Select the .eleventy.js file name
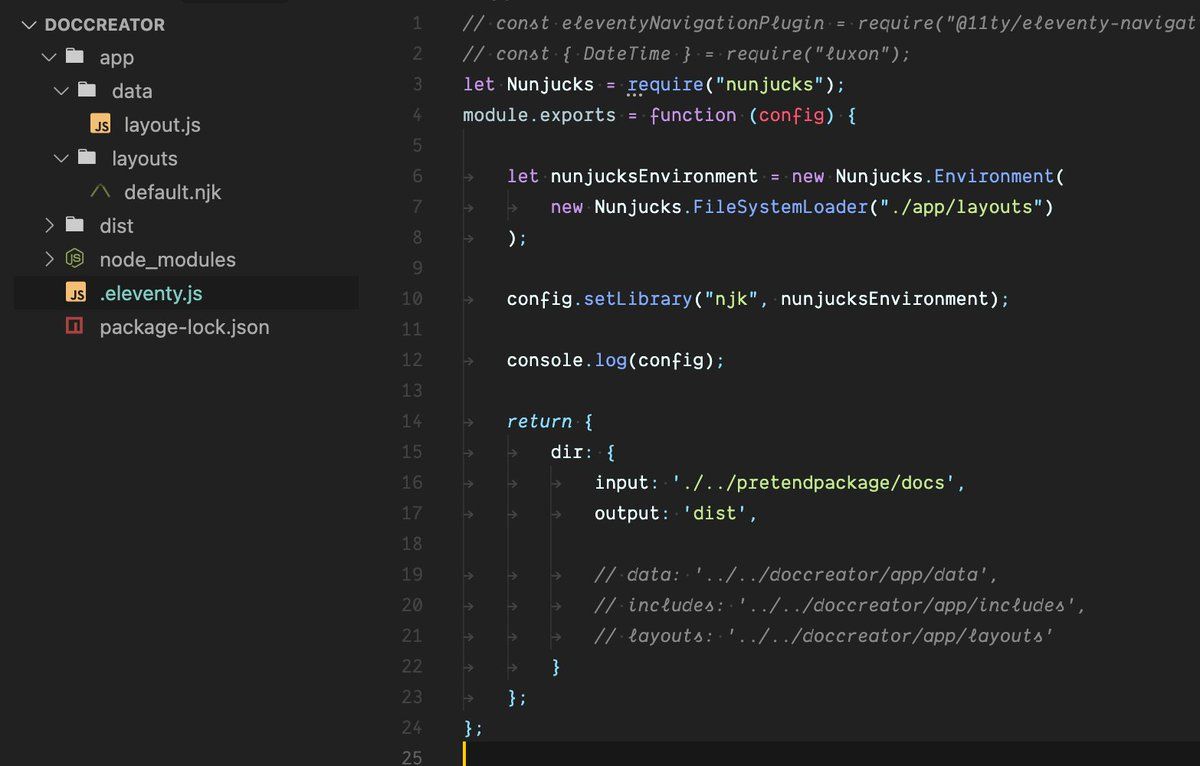The width and height of the screenshot is (1200, 766). pyautogui.click(x=151, y=293)
